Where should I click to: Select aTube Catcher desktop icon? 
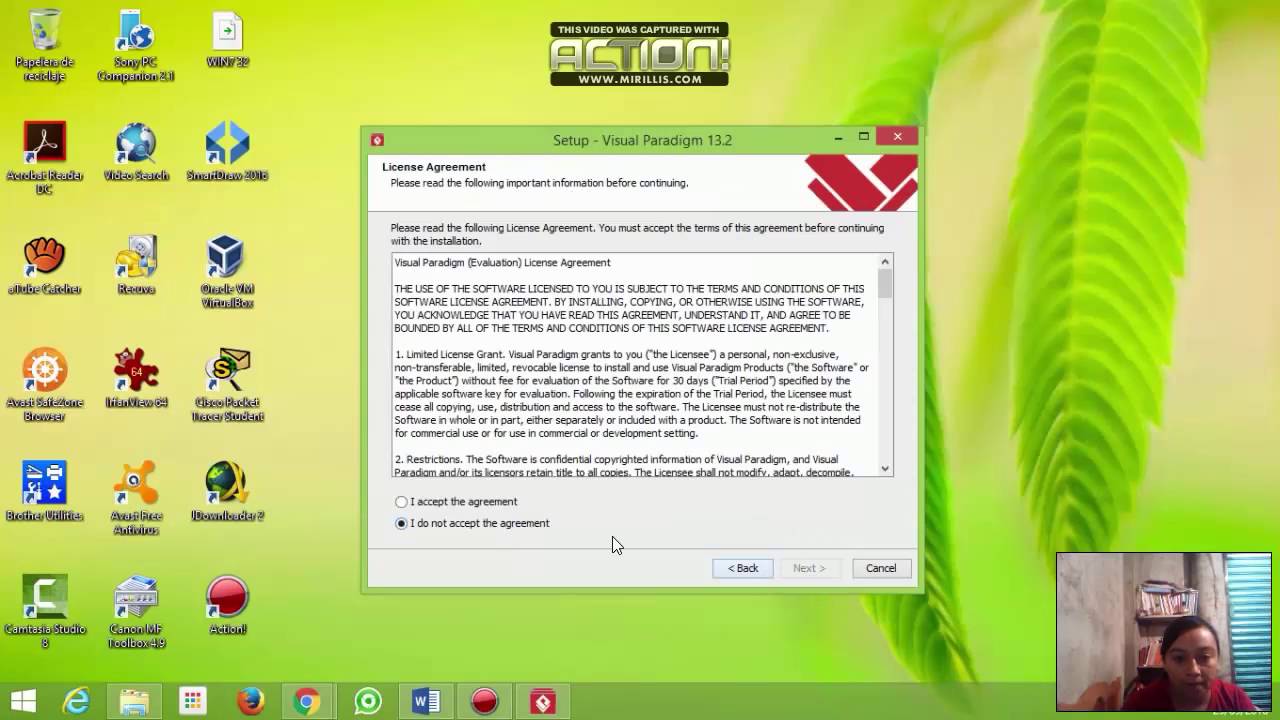click(x=44, y=266)
